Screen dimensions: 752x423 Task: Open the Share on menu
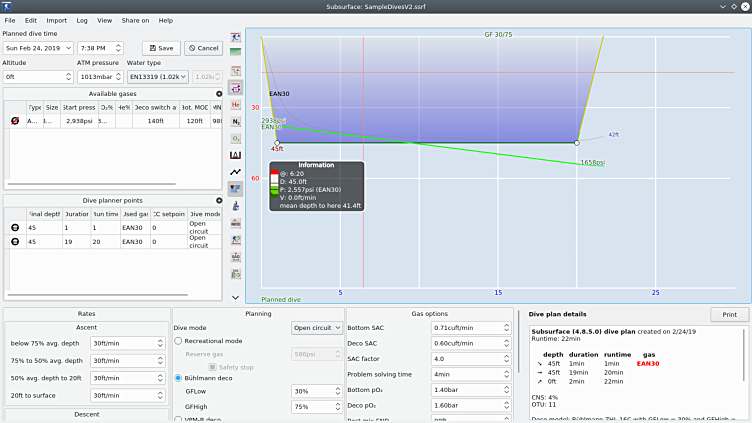(x=135, y=20)
